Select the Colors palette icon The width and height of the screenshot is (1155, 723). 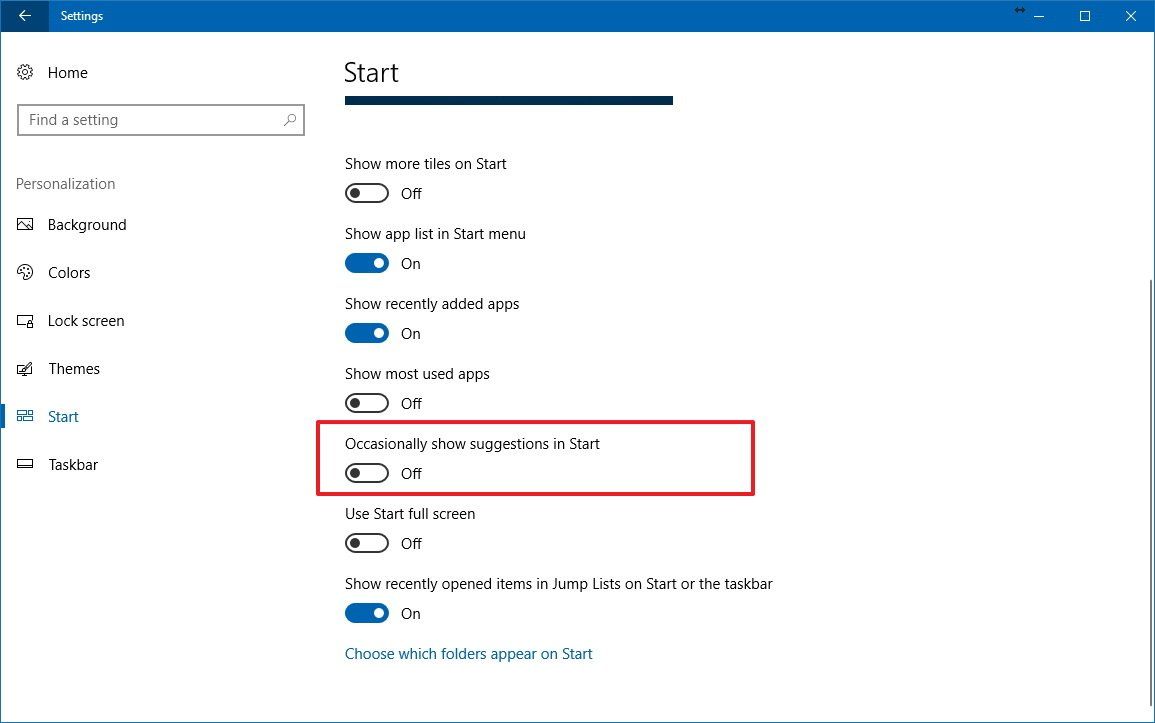coord(24,272)
